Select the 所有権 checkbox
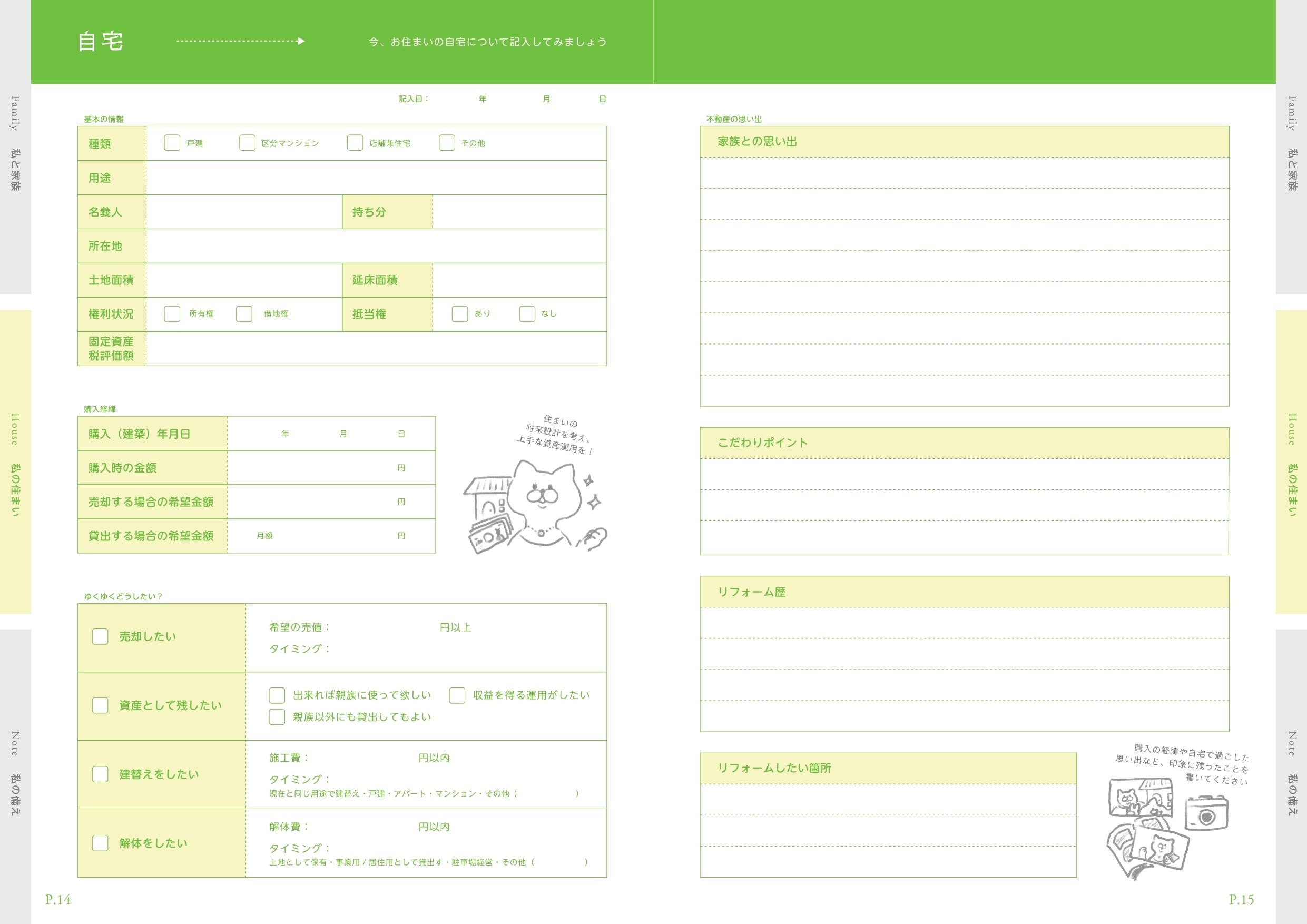This screenshot has width=1307, height=924. (x=172, y=313)
